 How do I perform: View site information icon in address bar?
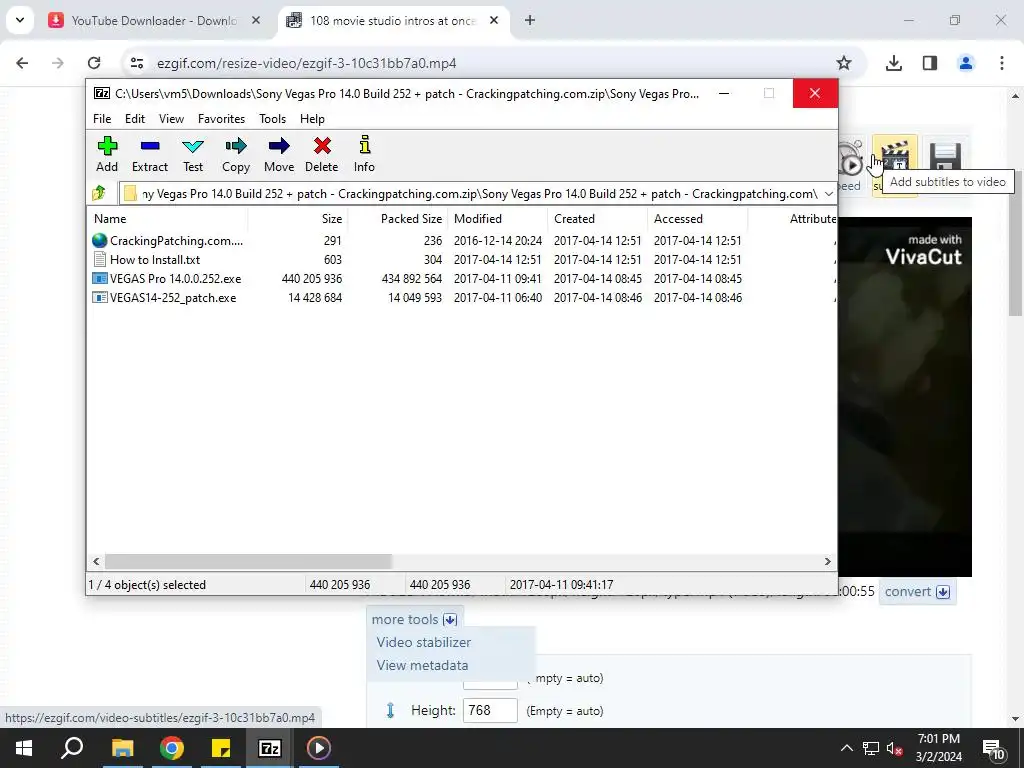137,63
